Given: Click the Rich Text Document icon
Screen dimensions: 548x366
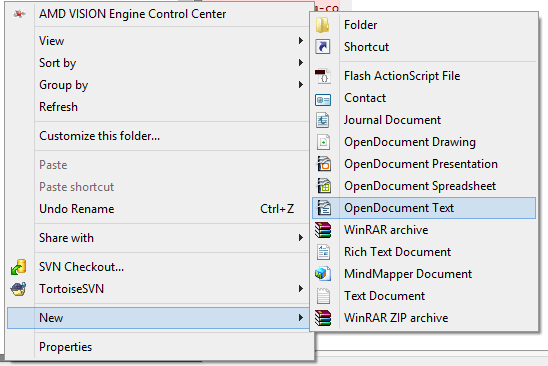Looking at the screenshot, I should pyautogui.click(x=323, y=252).
